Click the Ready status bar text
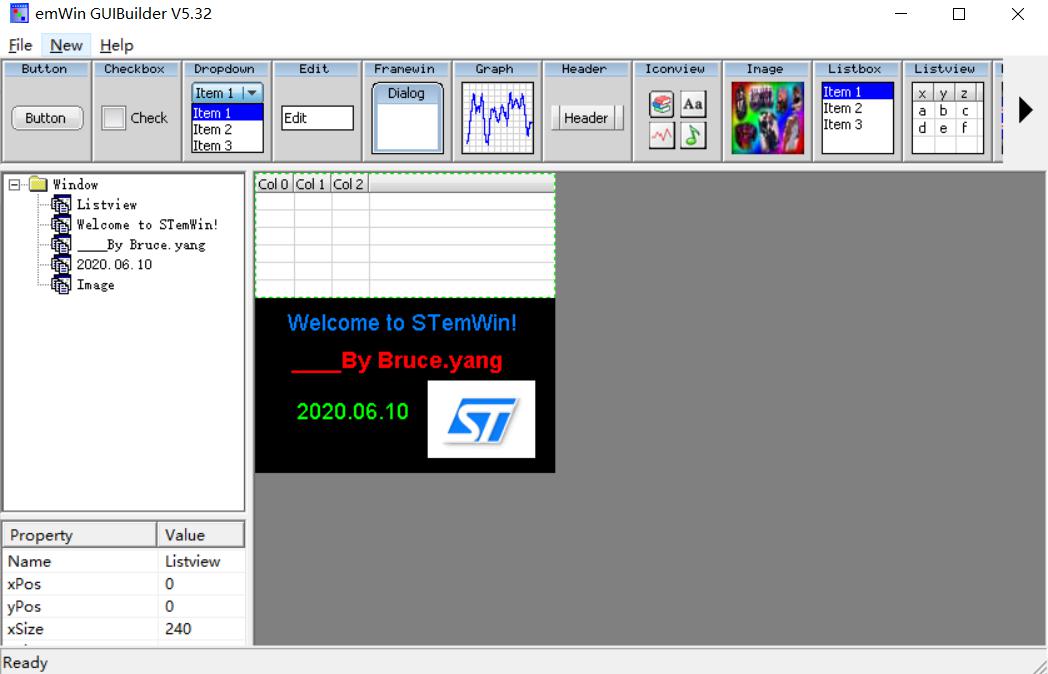The width and height of the screenshot is (1048, 674). pos(25,663)
